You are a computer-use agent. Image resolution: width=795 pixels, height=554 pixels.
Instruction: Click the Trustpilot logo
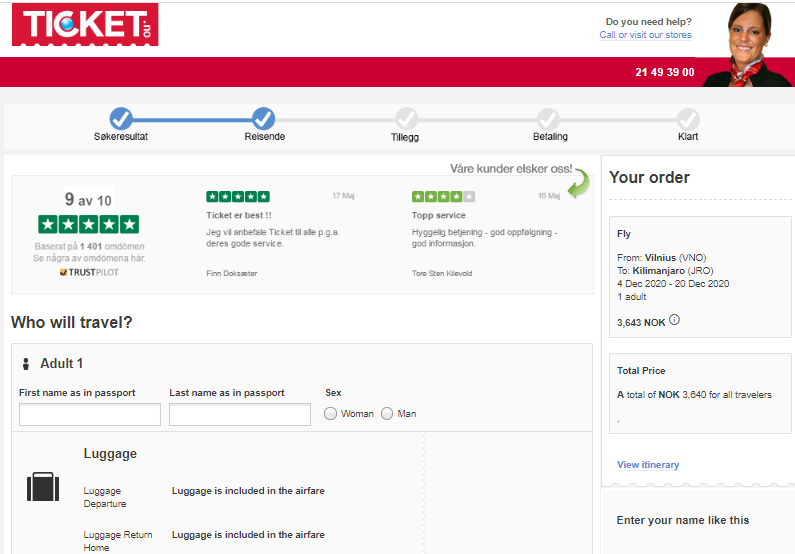coord(89,272)
